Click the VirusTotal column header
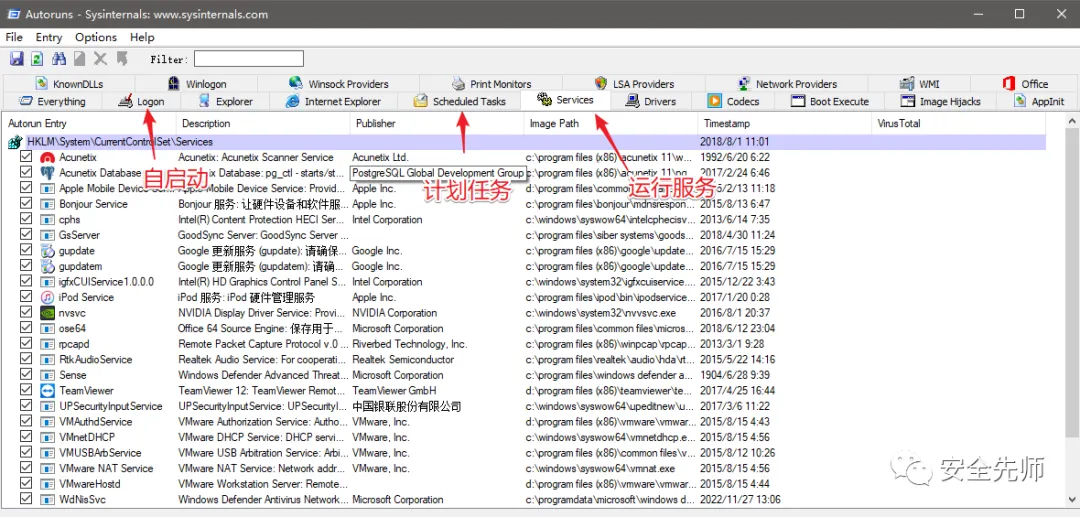Screen dimensions: 1080x517 click(x=959, y=124)
